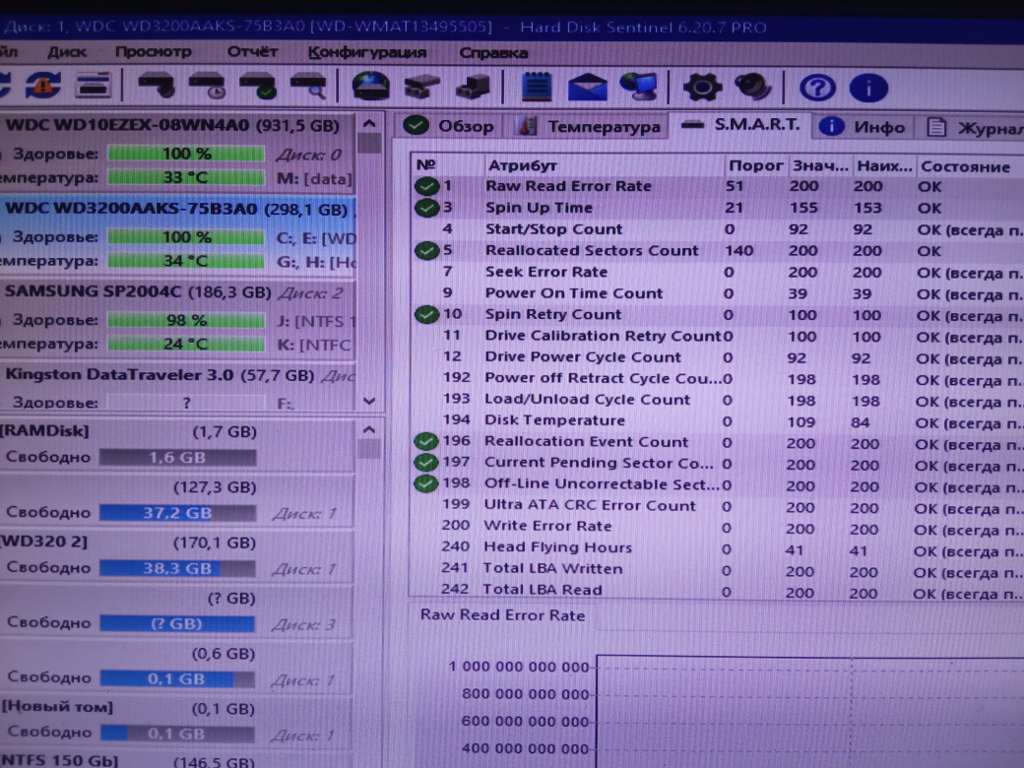The width and height of the screenshot is (1024, 768).
Task: Open the Справка menu
Action: [x=493, y=52]
